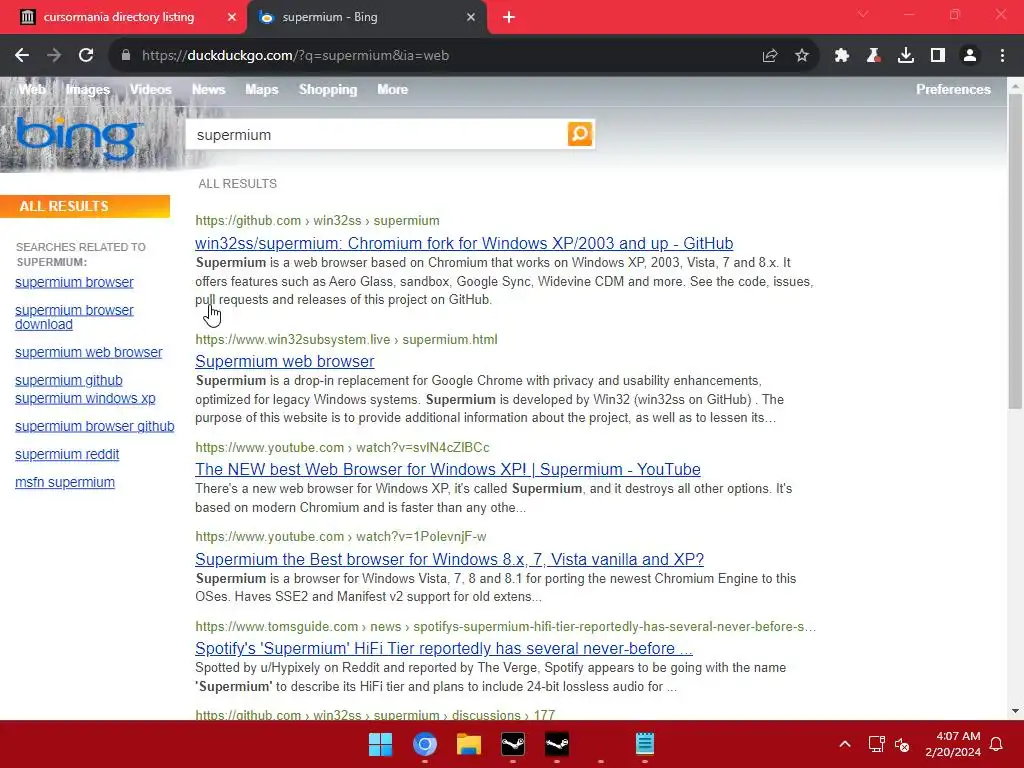
Task: Click the scrollbar down arrow
Action: [x=1015, y=711]
